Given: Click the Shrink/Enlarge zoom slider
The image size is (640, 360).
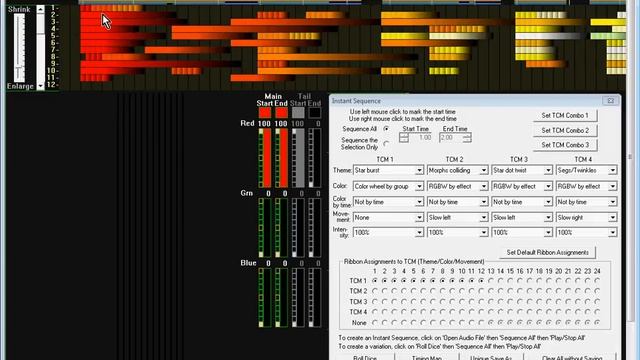Looking at the screenshot, I should 19,47.
